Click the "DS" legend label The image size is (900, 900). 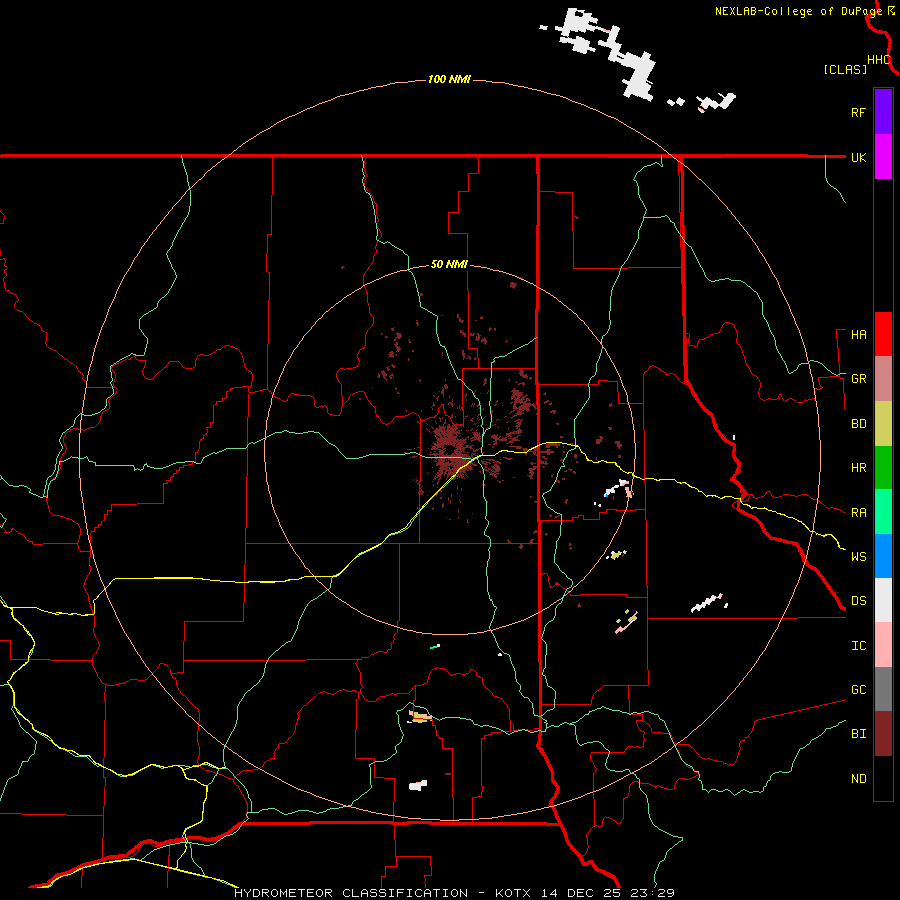click(x=858, y=601)
